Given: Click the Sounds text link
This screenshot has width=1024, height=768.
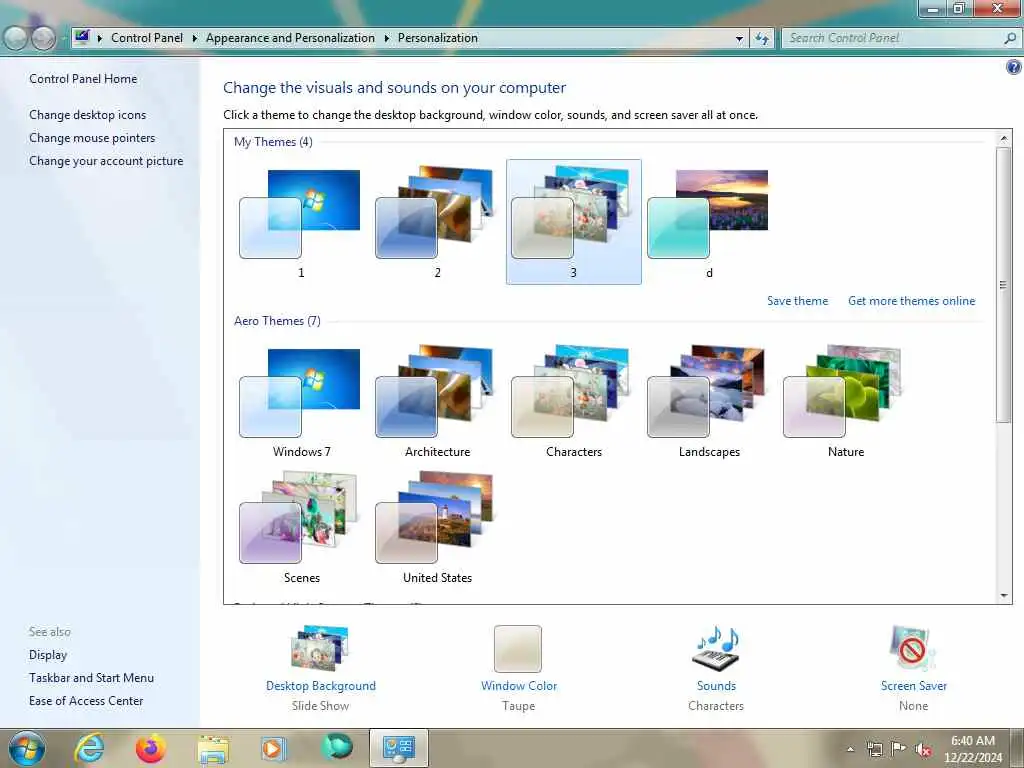Looking at the screenshot, I should [716, 686].
